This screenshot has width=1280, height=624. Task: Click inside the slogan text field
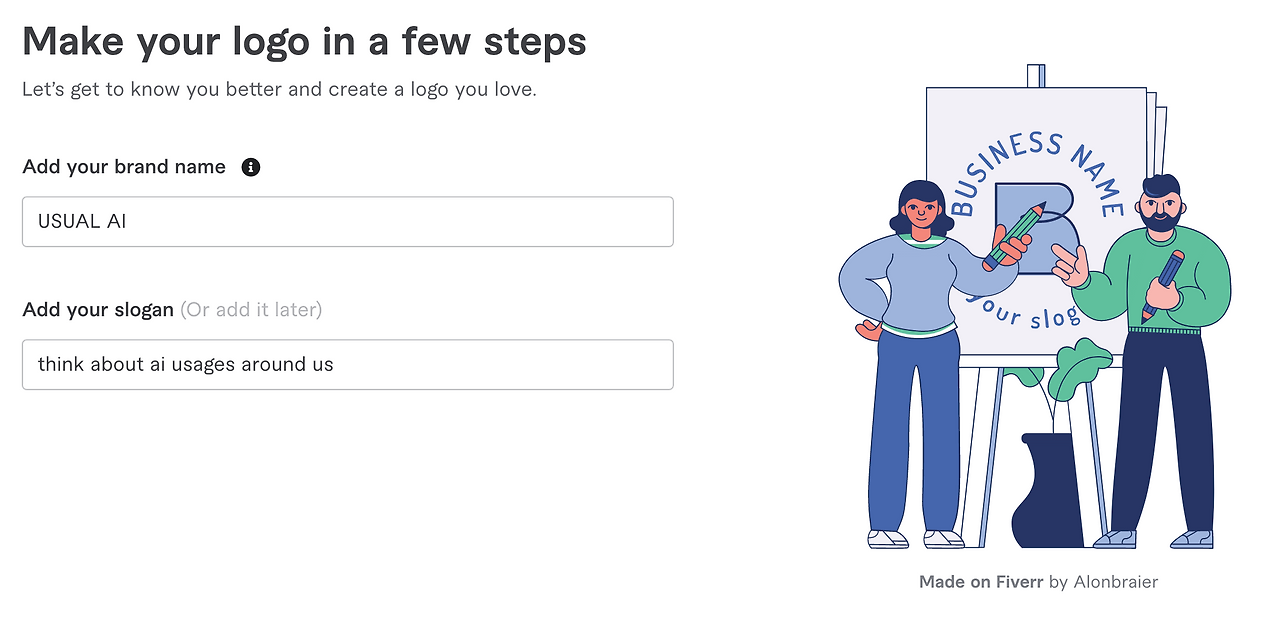coord(347,365)
